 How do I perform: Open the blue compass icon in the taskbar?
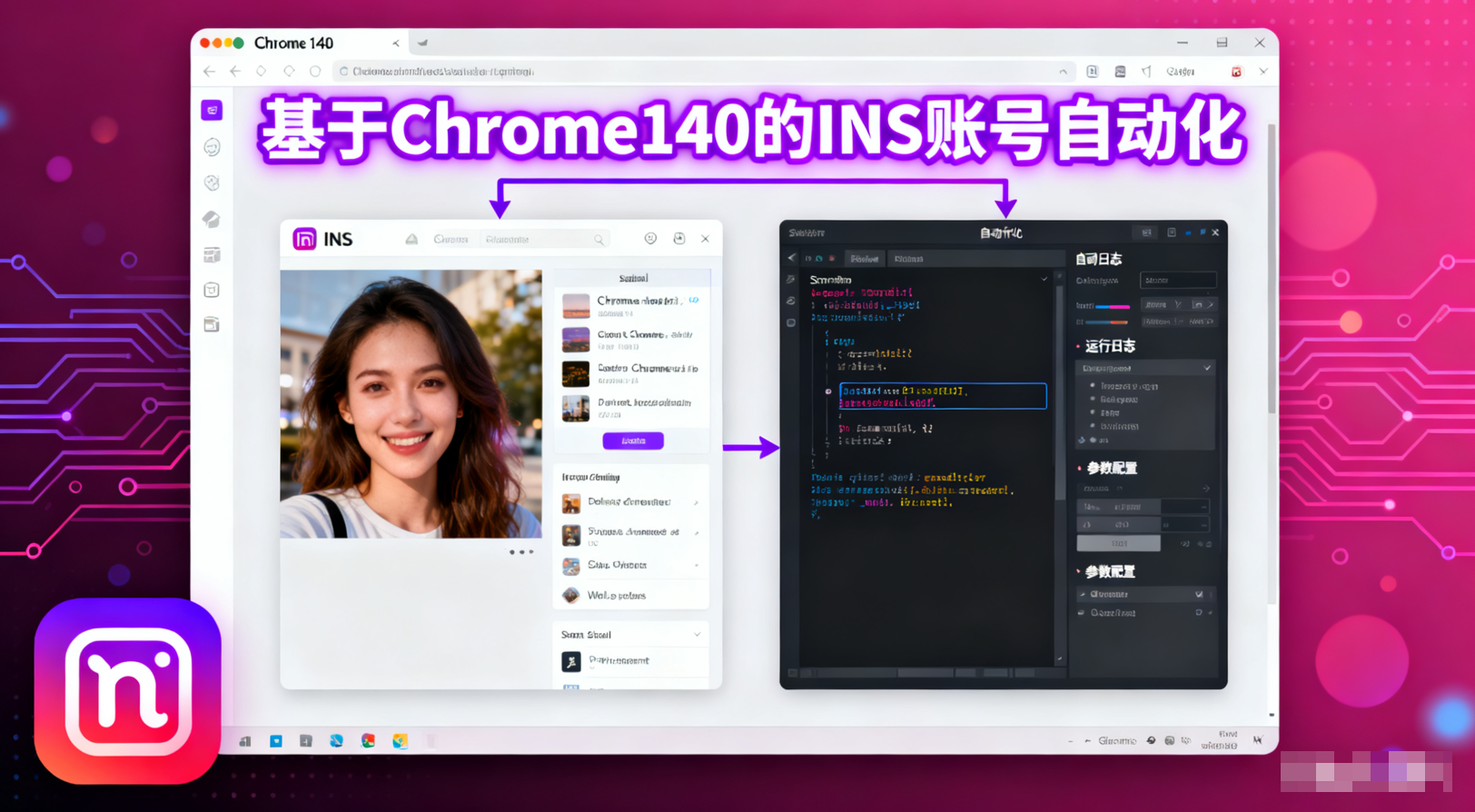336,741
